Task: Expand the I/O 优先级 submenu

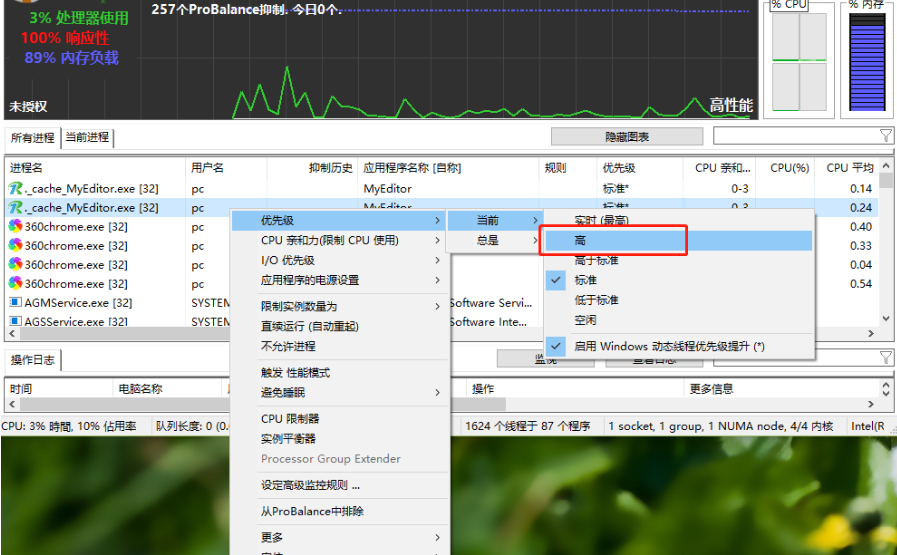Action: point(340,260)
